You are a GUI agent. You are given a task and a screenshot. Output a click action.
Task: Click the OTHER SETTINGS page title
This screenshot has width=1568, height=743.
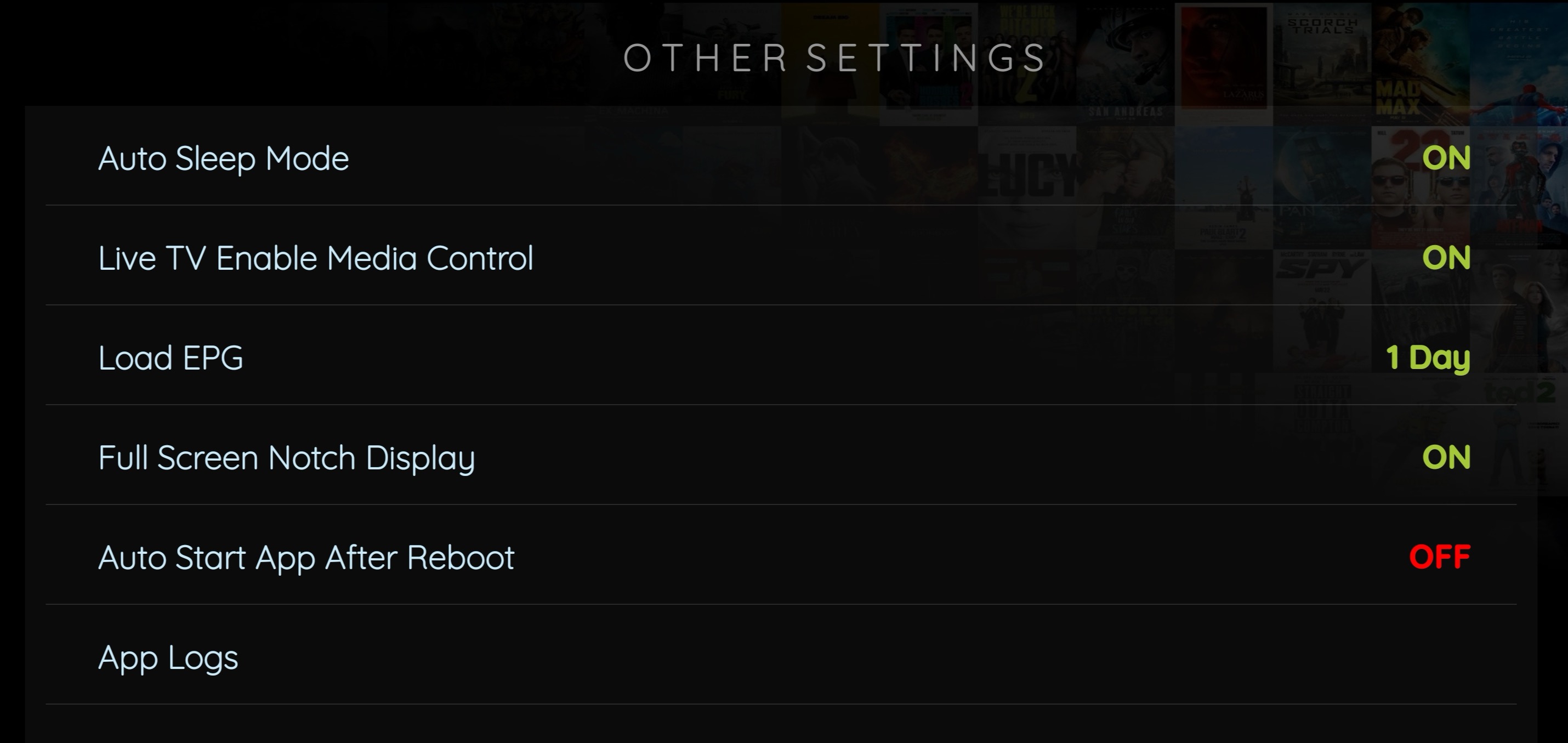click(x=834, y=58)
